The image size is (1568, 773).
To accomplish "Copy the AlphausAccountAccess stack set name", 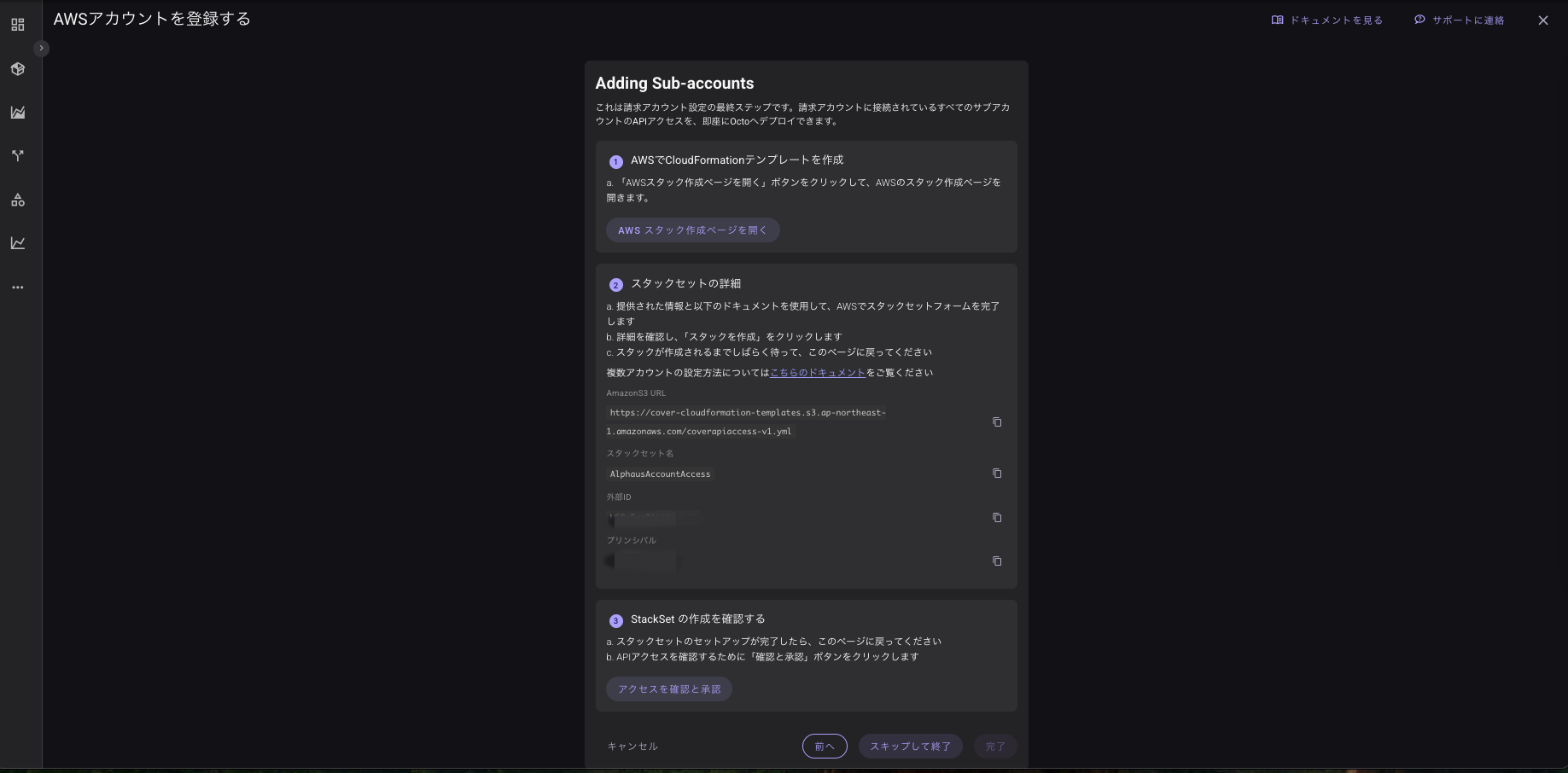I will tap(996, 473).
